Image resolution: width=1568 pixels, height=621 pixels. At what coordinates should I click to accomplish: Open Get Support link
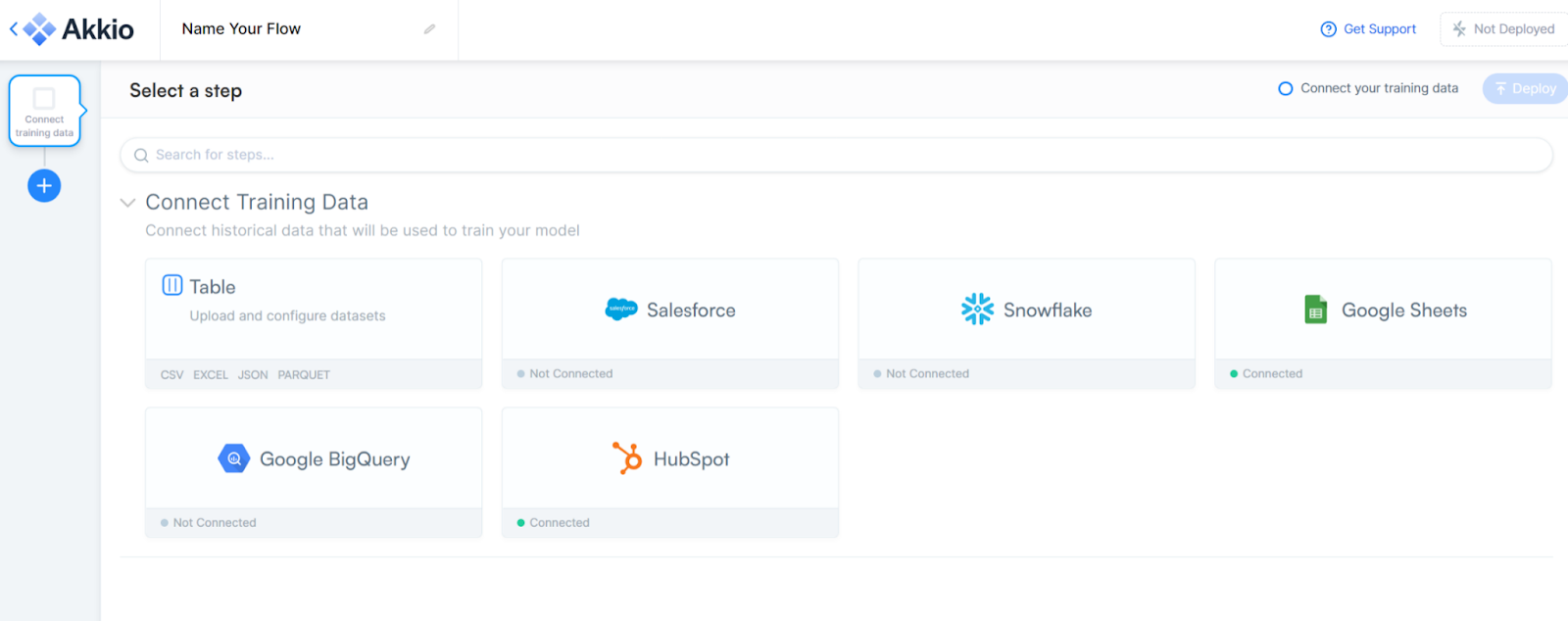(1368, 29)
